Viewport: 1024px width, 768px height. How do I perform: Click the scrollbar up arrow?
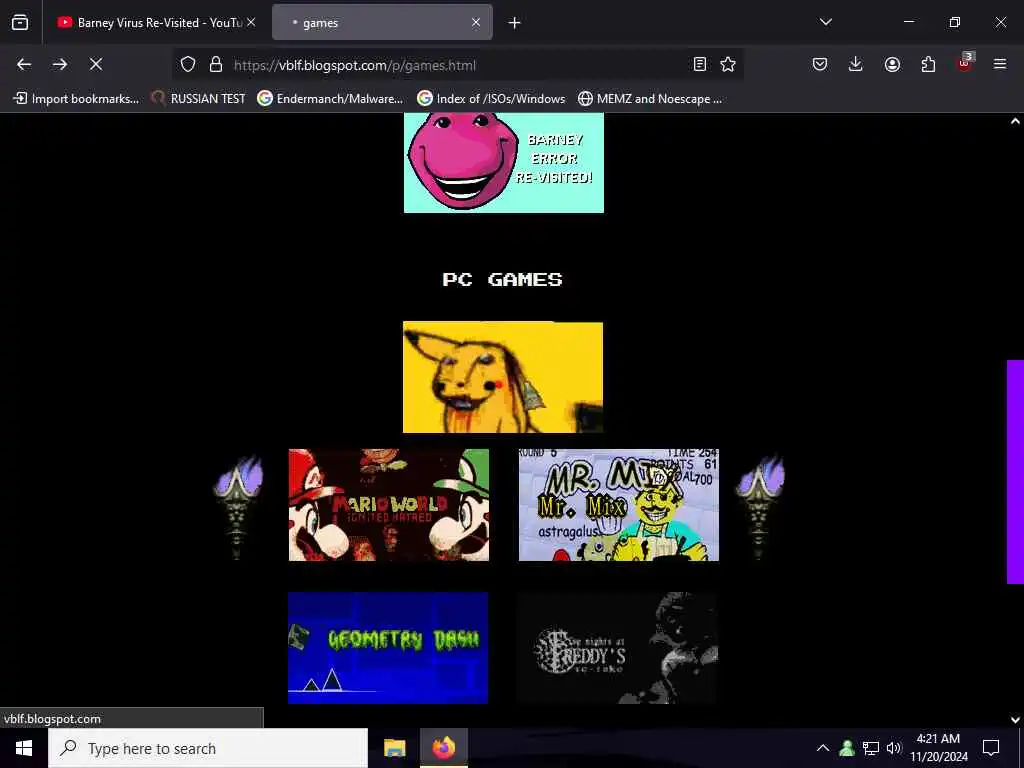click(x=1015, y=121)
